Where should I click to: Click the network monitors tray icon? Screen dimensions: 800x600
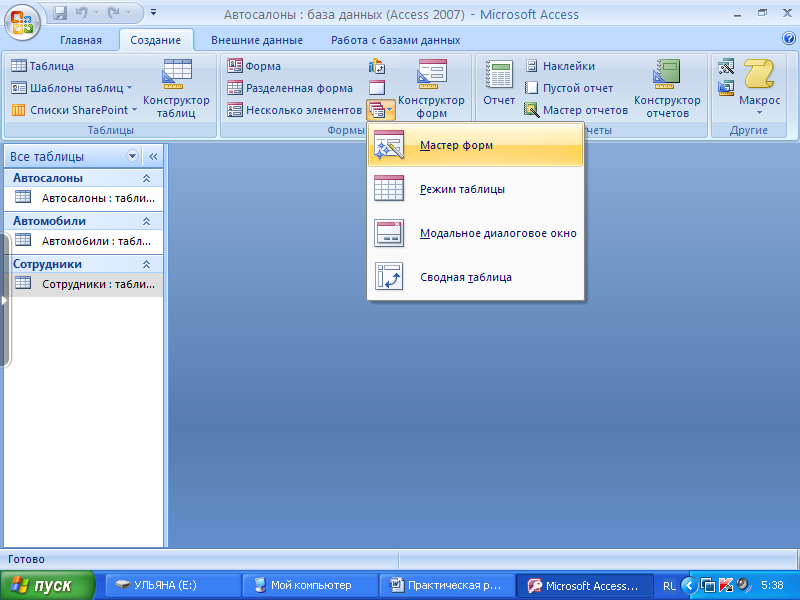[x=708, y=585]
